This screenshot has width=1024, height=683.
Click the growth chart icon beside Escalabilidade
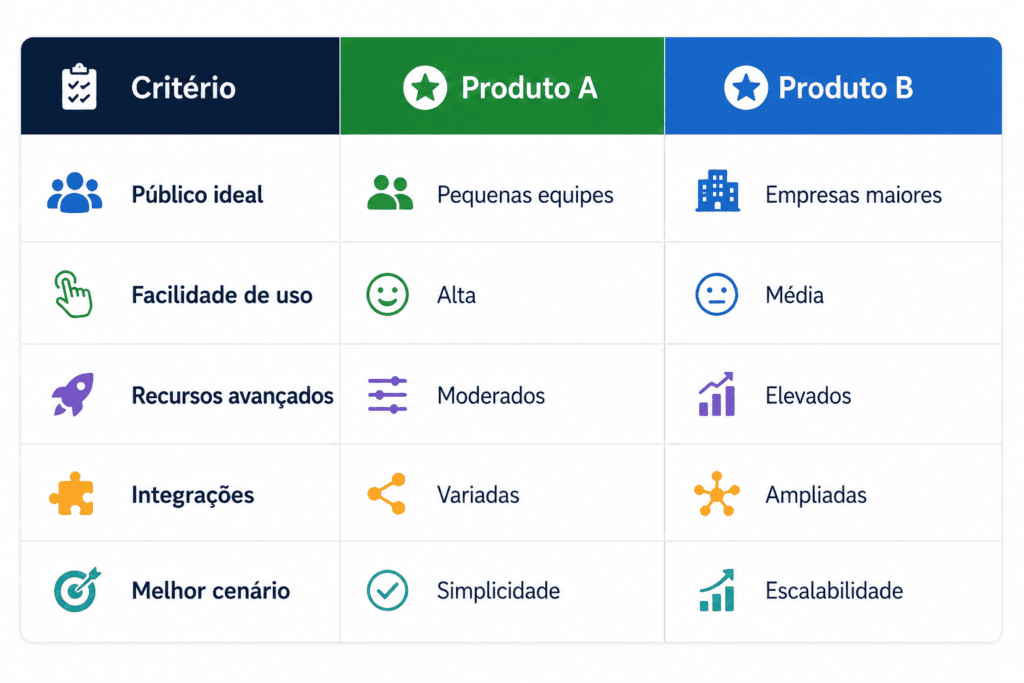[x=716, y=590]
